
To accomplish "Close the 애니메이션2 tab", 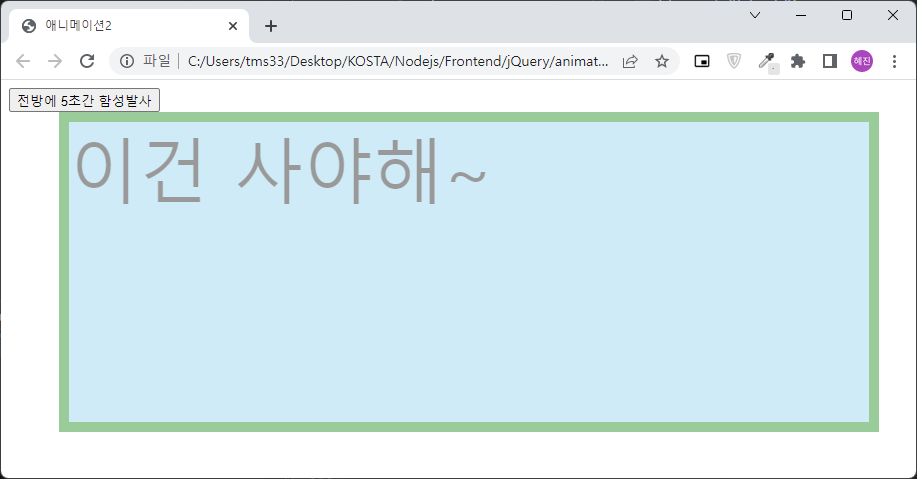I will 233,26.
